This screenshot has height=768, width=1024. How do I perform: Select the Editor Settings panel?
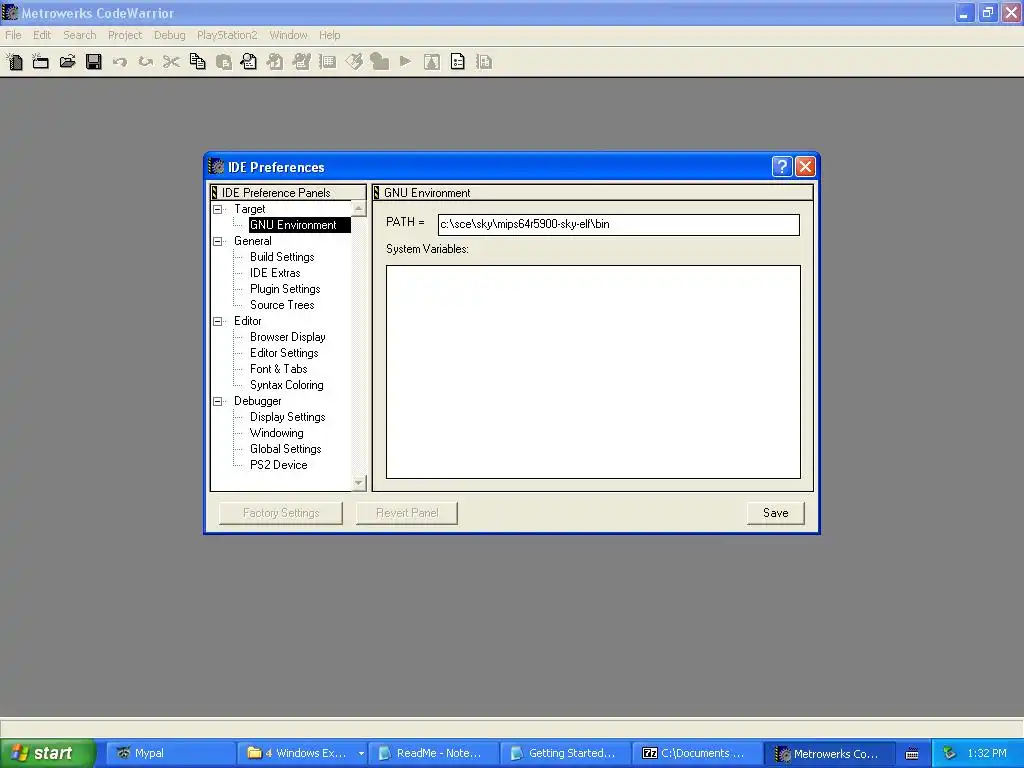pos(284,353)
